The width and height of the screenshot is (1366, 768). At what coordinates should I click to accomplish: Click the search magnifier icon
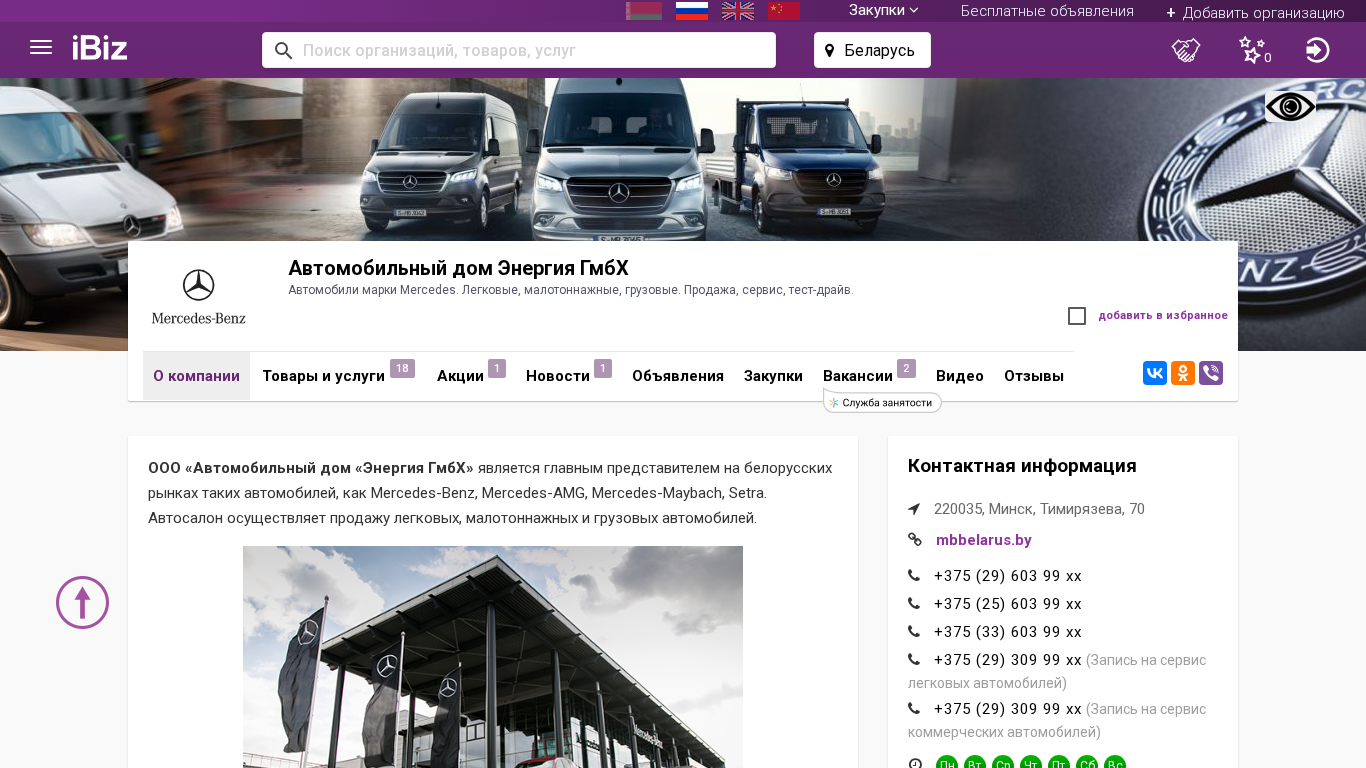coord(283,50)
